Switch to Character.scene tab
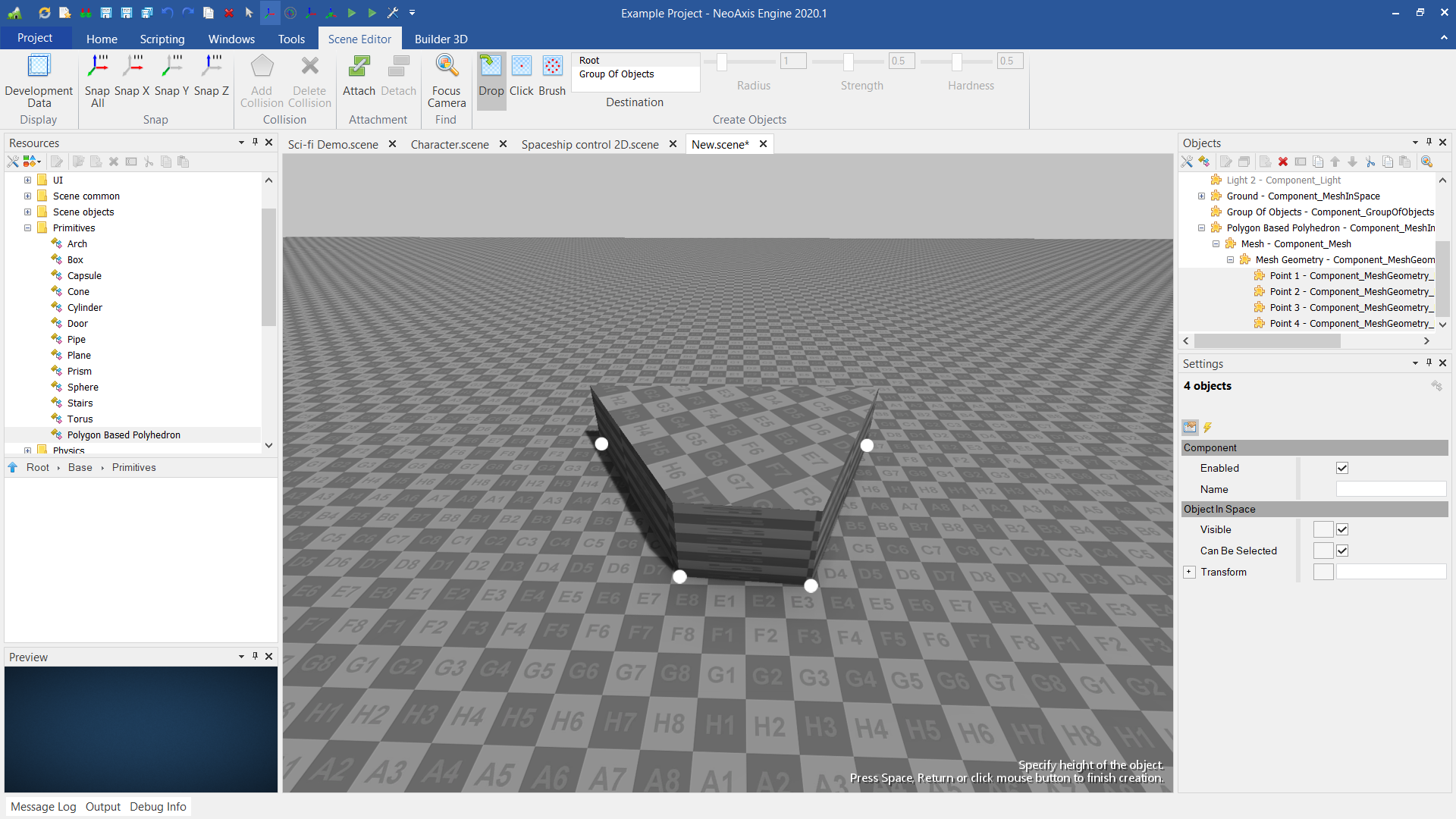Image resolution: width=1456 pixels, height=819 pixels. pos(450,144)
